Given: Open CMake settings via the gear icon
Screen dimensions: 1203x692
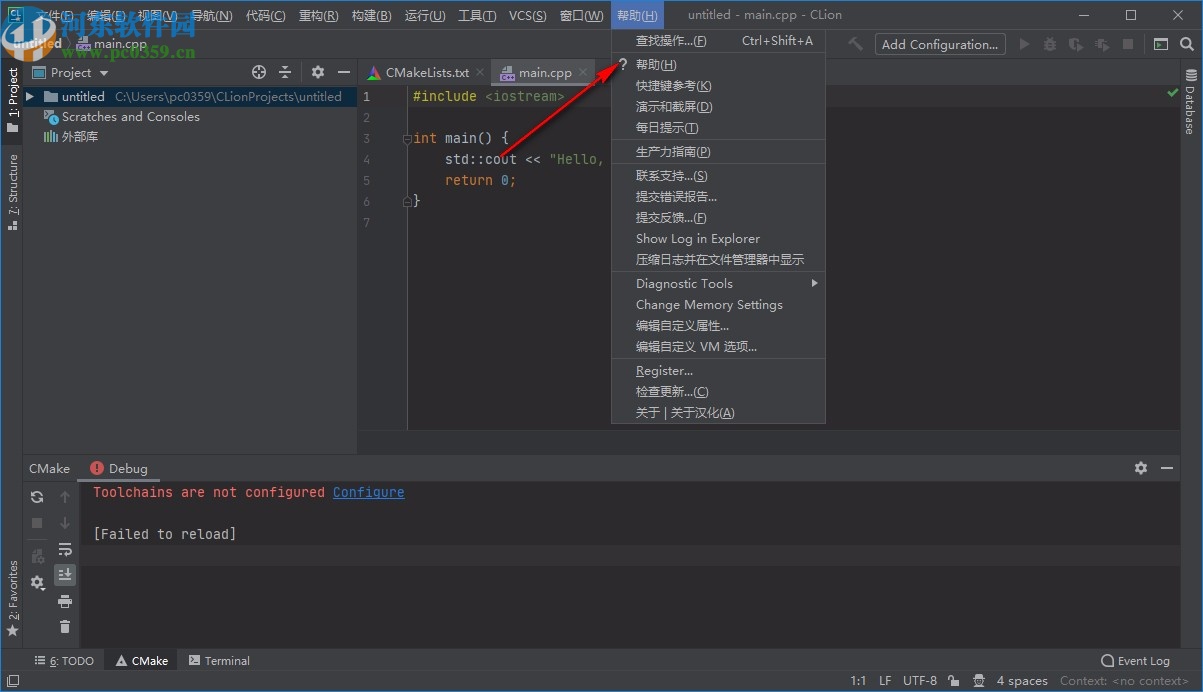Looking at the screenshot, I should click(x=36, y=582).
